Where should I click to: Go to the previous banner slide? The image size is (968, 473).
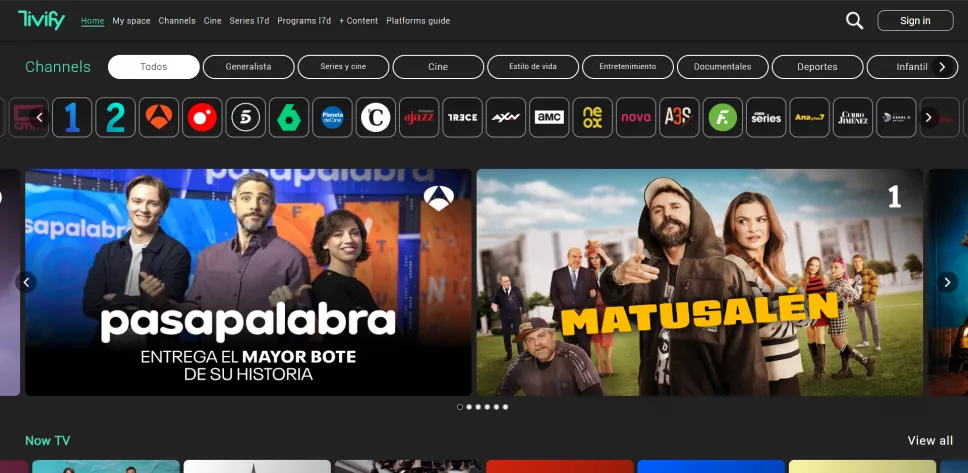(x=27, y=282)
